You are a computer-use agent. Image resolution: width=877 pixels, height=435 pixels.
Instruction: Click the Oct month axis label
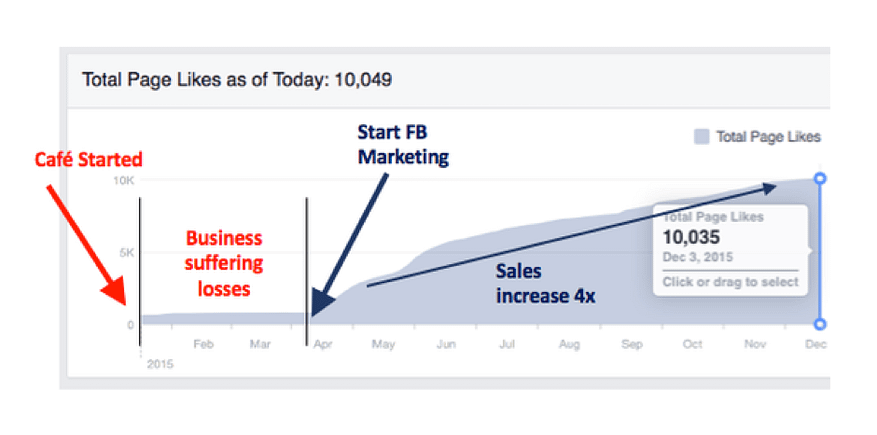692,344
